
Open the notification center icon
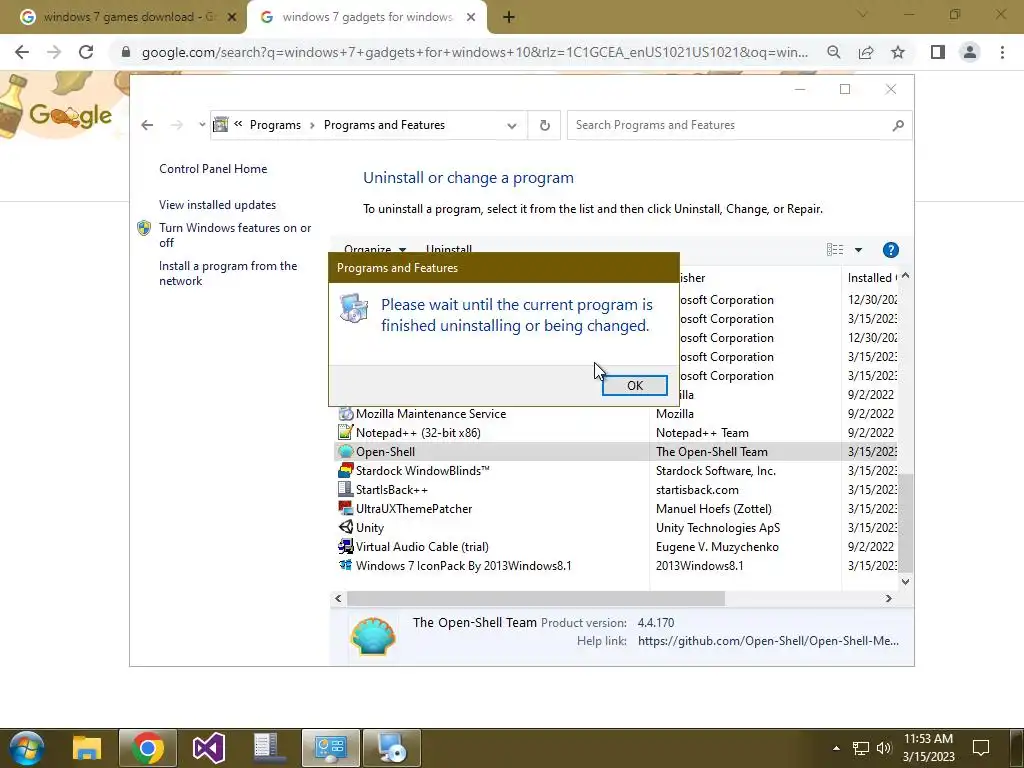[x=981, y=748]
